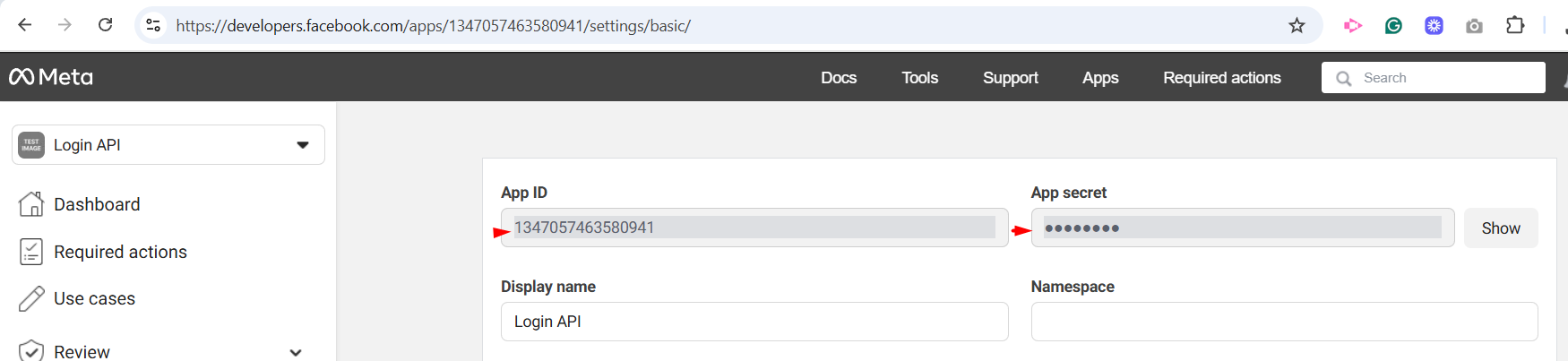
Task: Click the site information icon in address bar
Action: pyautogui.click(x=153, y=25)
